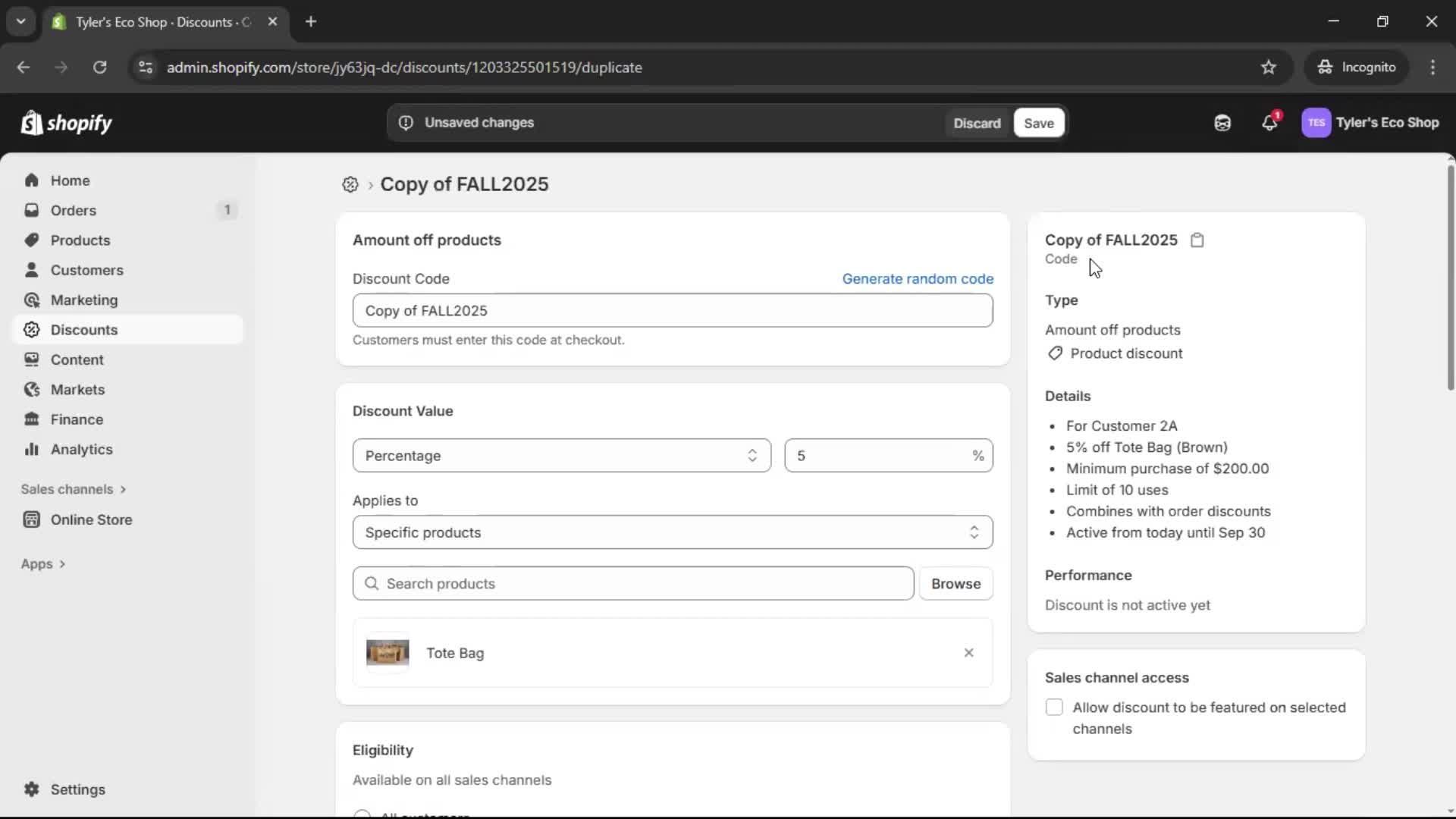
Task: Select the All customers option
Action: [x=362, y=814]
